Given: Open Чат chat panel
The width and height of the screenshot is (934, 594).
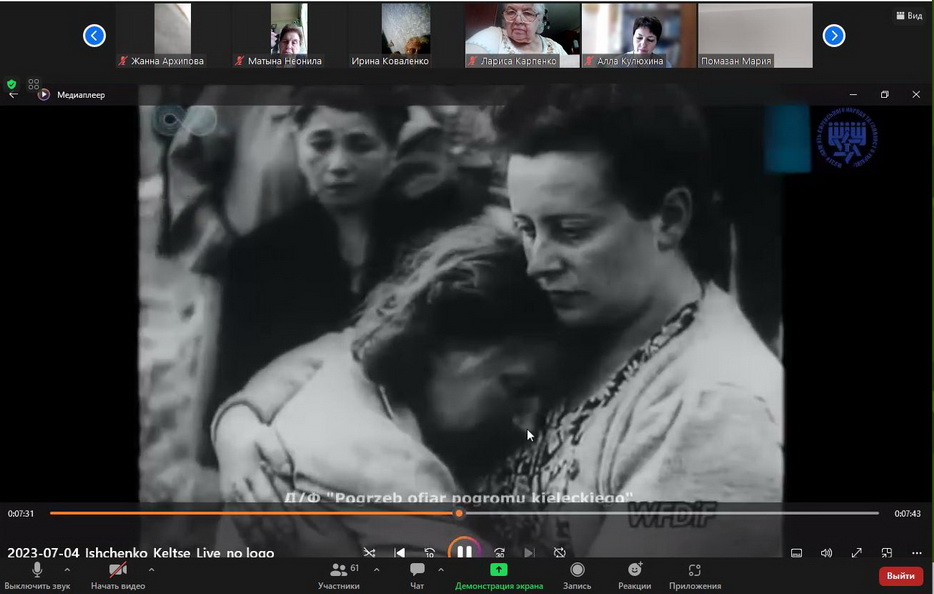Looking at the screenshot, I should [417, 576].
